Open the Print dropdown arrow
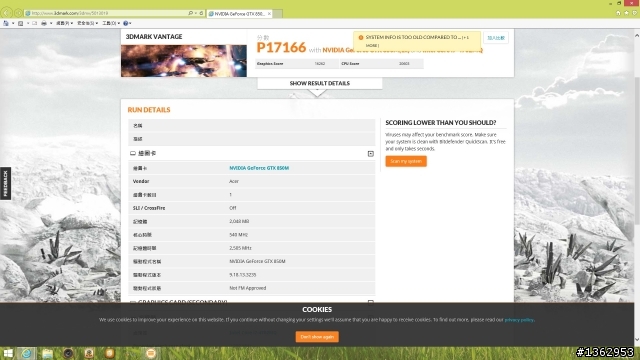The image size is (640, 360). pos(51,23)
